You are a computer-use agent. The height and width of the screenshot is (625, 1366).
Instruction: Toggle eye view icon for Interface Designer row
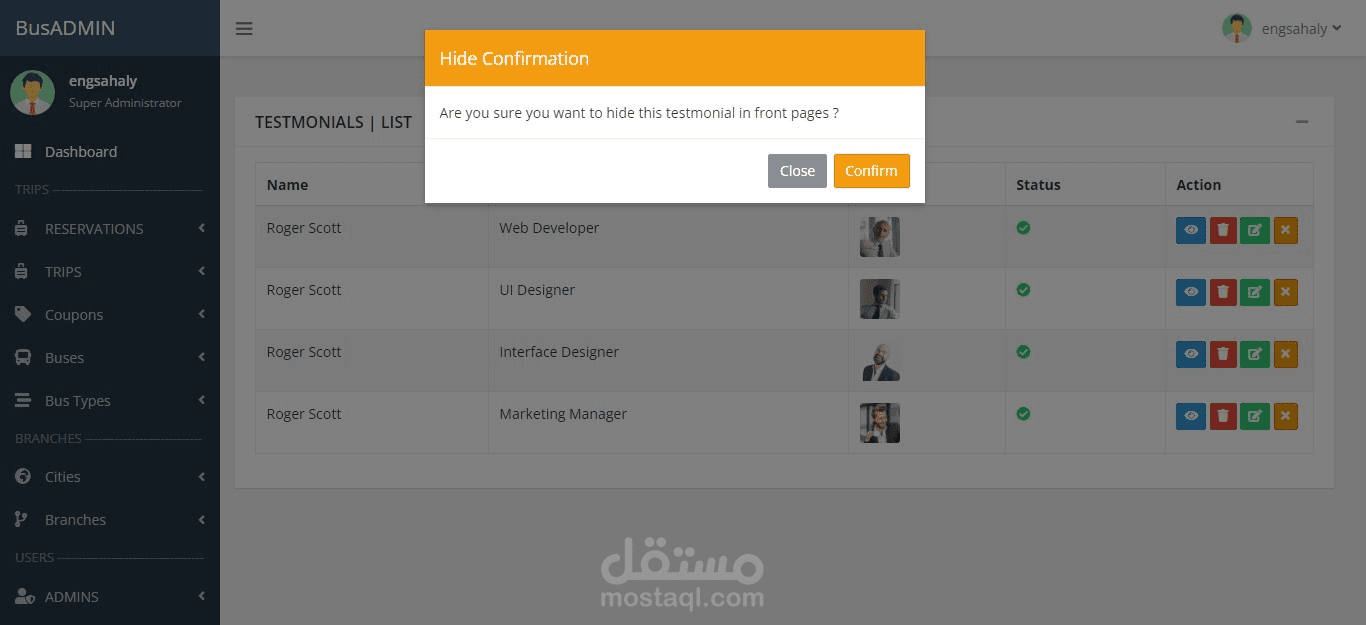[x=1191, y=355]
